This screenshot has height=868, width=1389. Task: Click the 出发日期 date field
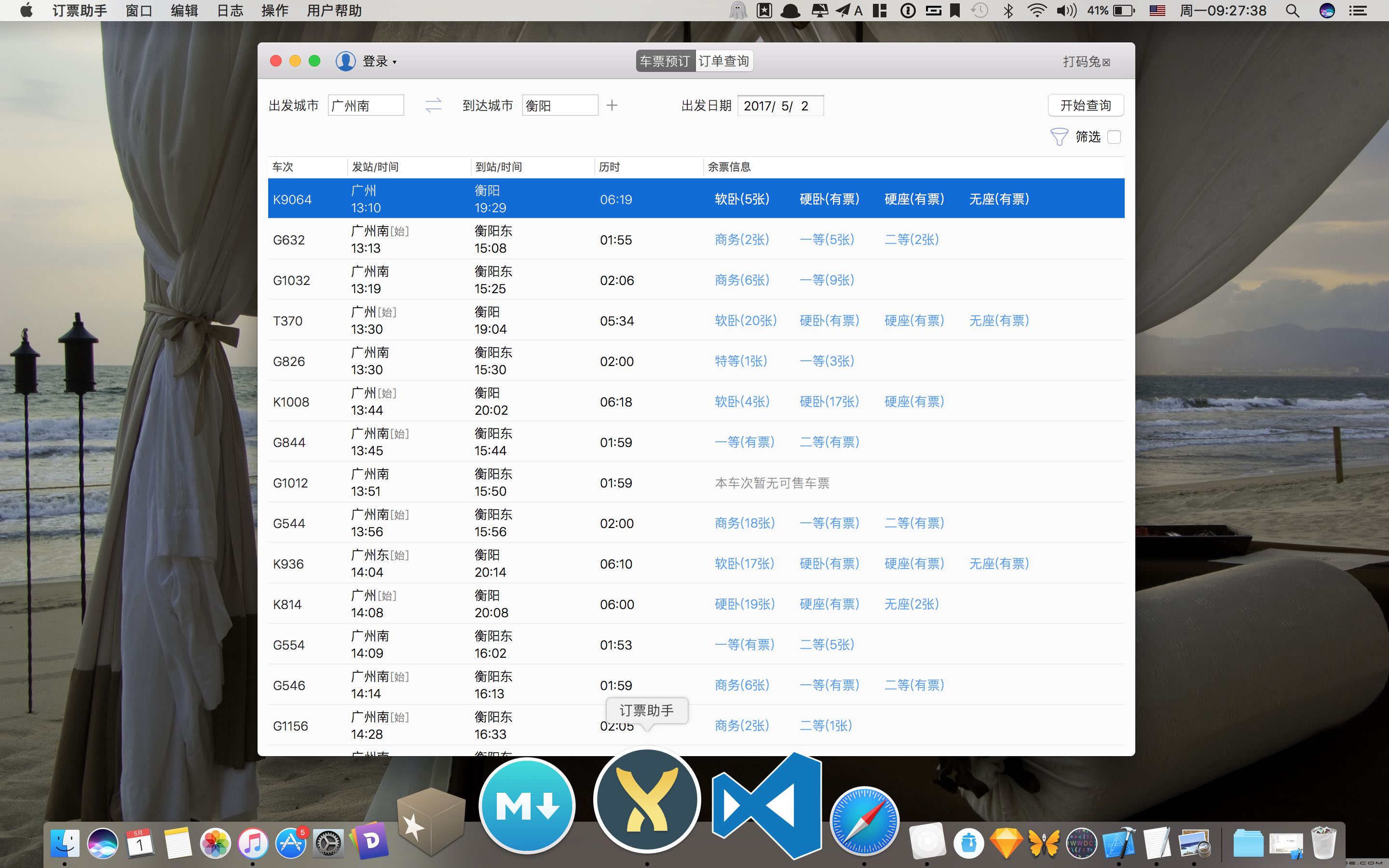point(780,106)
